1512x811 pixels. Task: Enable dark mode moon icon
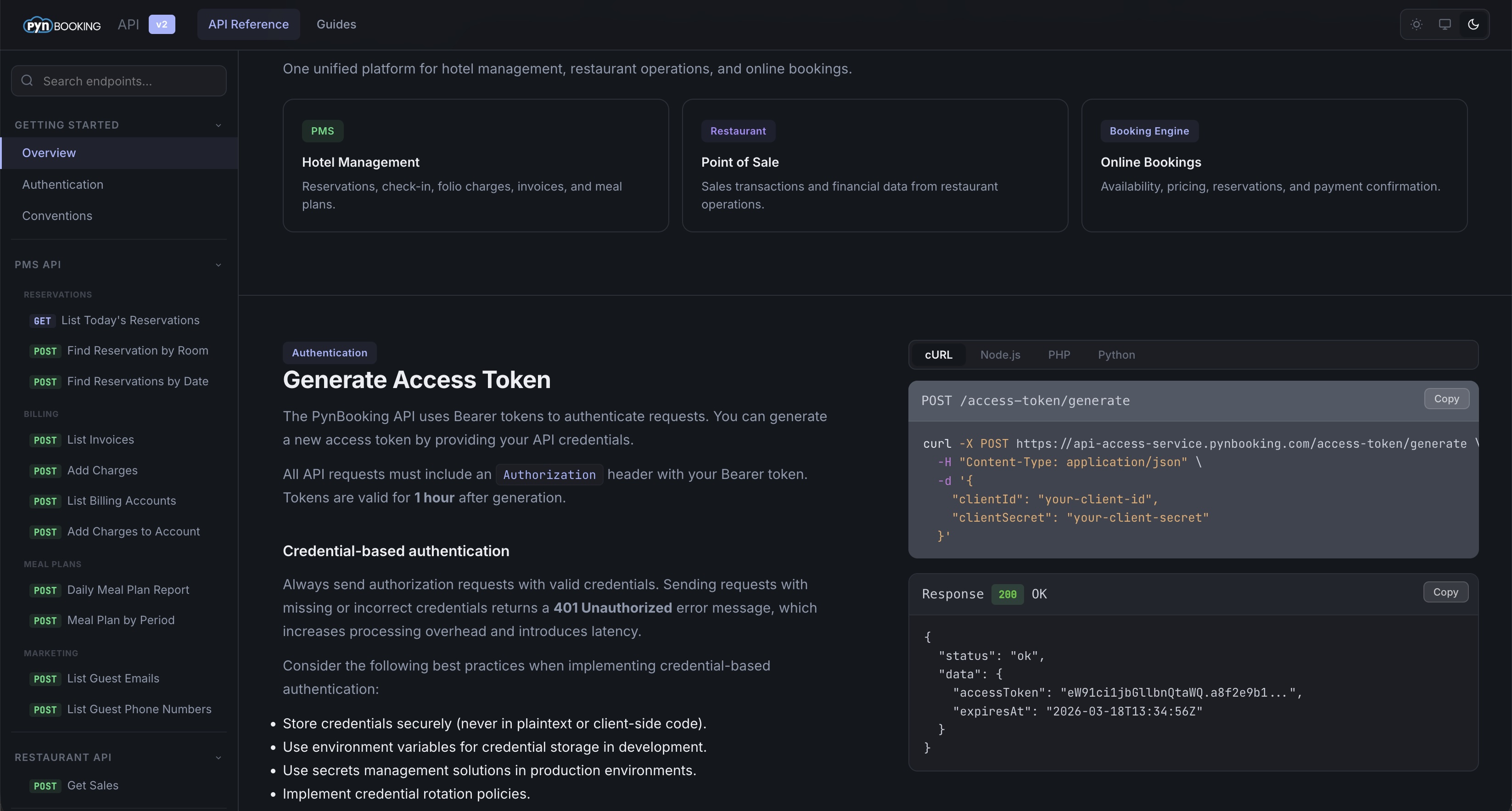[x=1473, y=25]
